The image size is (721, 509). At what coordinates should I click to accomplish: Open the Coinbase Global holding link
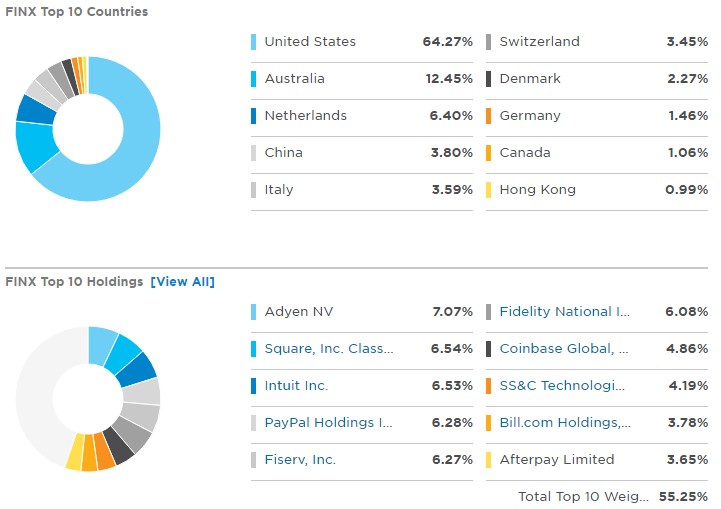coord(564,349)
